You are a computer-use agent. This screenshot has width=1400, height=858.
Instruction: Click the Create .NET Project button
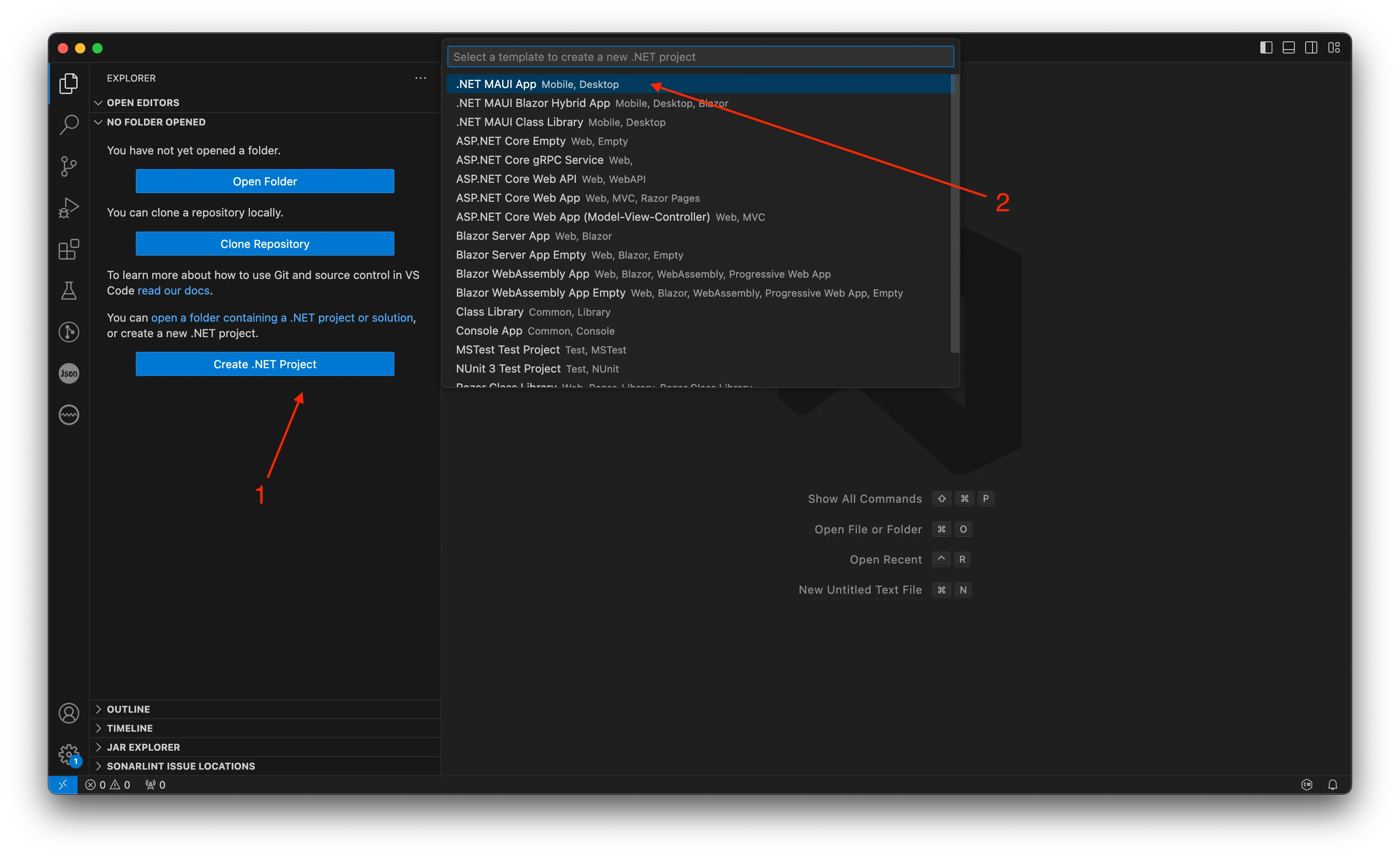[x=265, y=364]
